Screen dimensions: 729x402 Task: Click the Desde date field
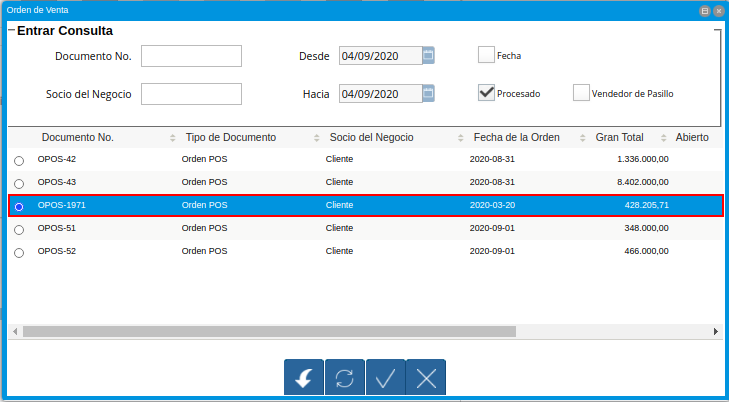(381, 56)
